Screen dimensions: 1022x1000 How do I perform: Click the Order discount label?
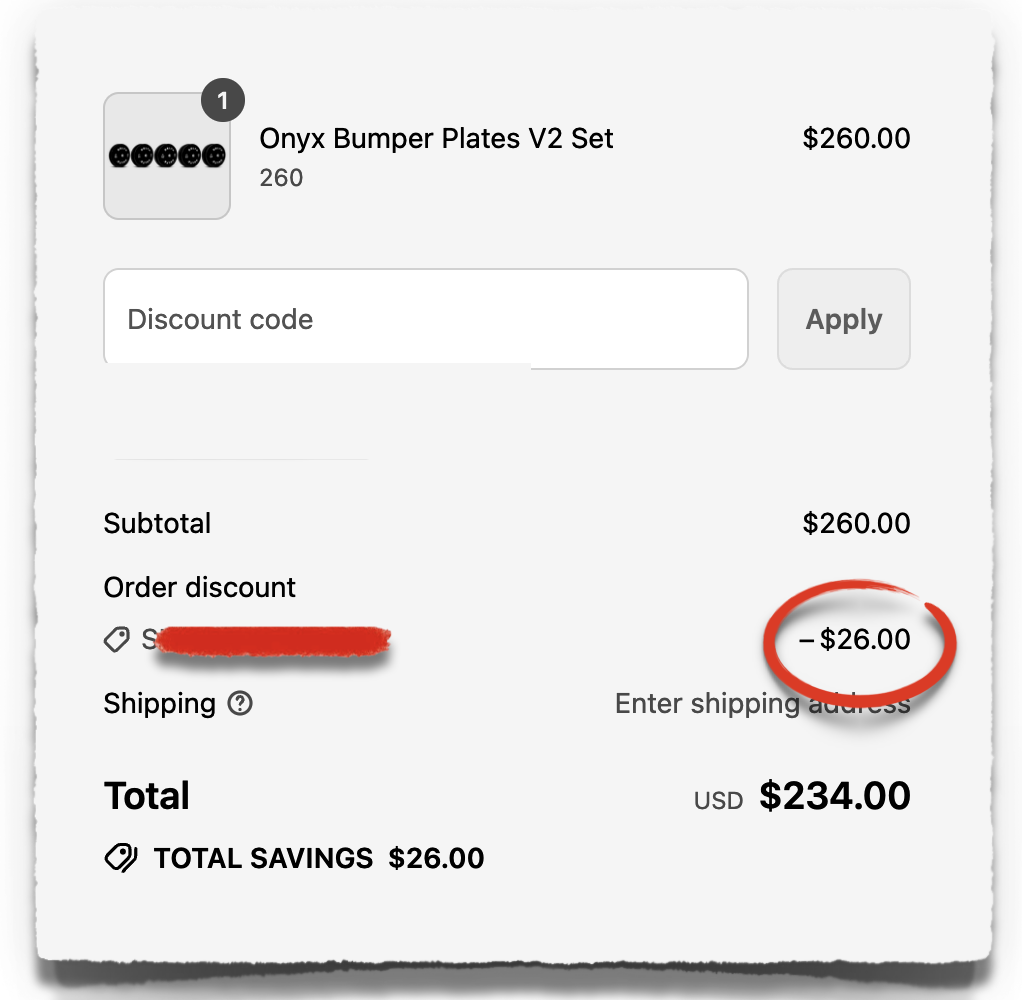[199, 587]
